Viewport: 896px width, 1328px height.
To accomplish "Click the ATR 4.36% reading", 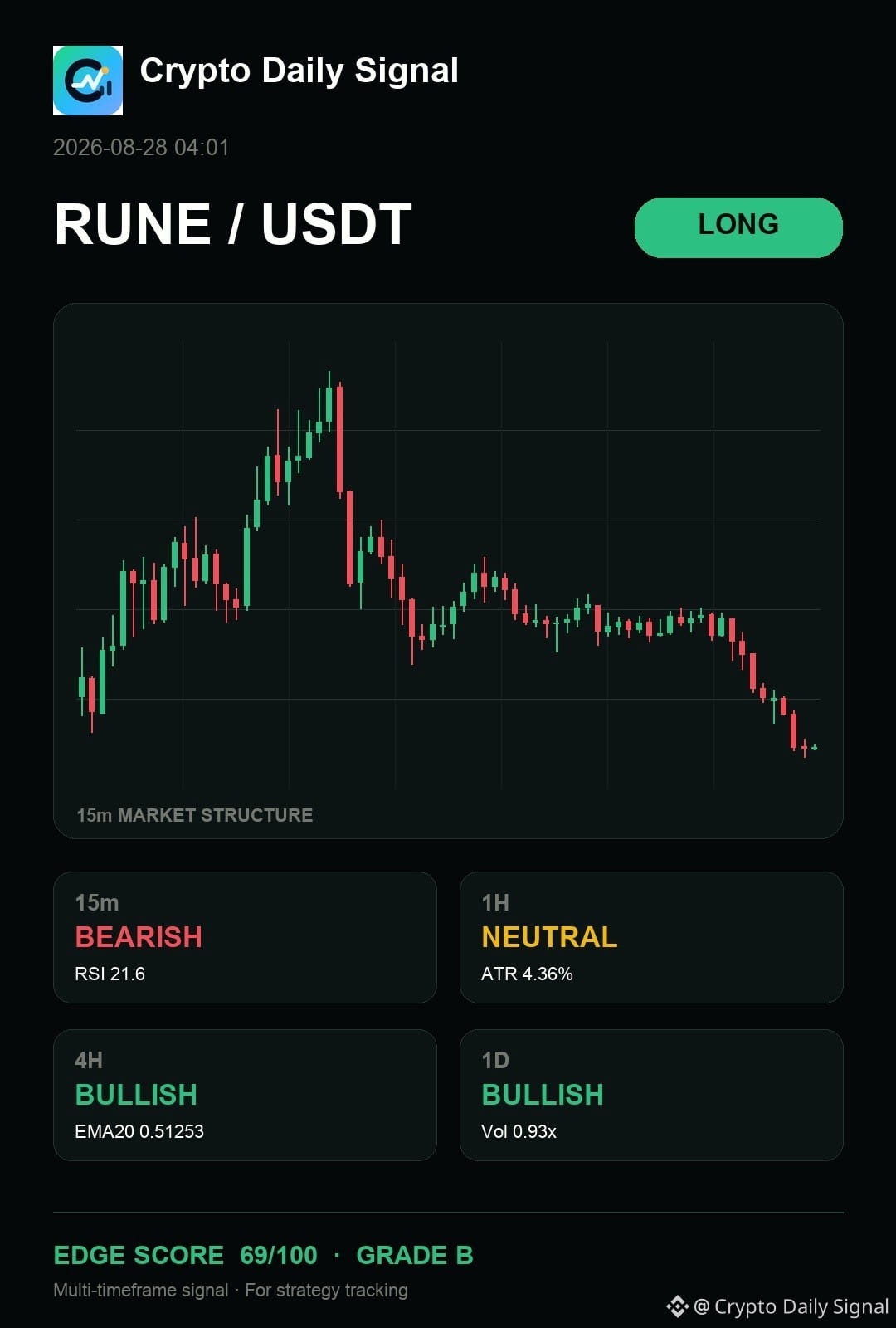I will point(527,974).
